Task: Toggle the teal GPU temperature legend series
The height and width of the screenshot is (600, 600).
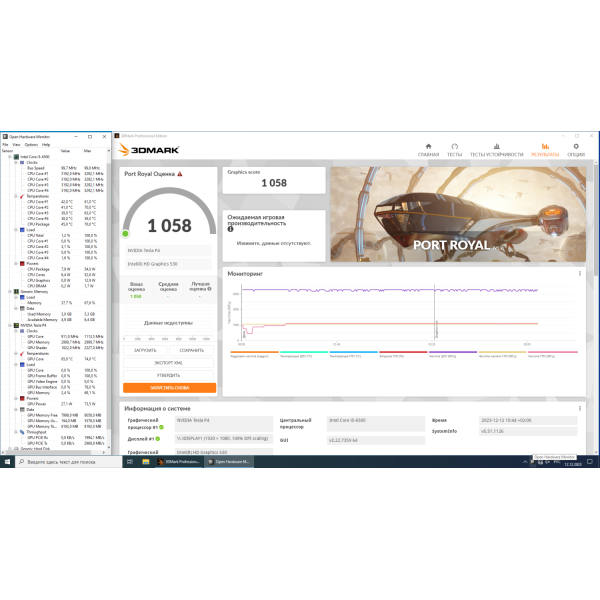Action: [x=304, y=354]
